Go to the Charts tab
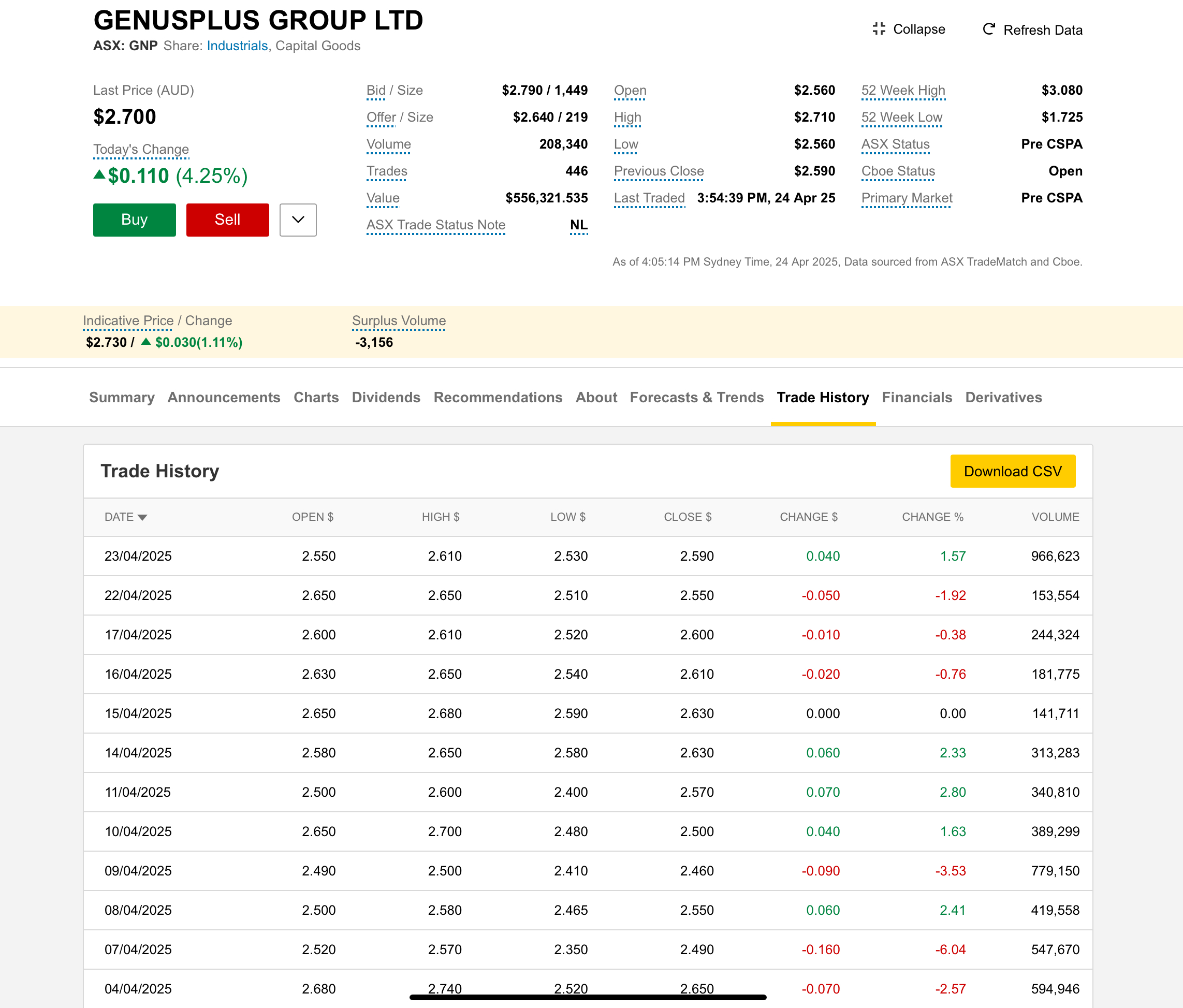 point(316,397)
